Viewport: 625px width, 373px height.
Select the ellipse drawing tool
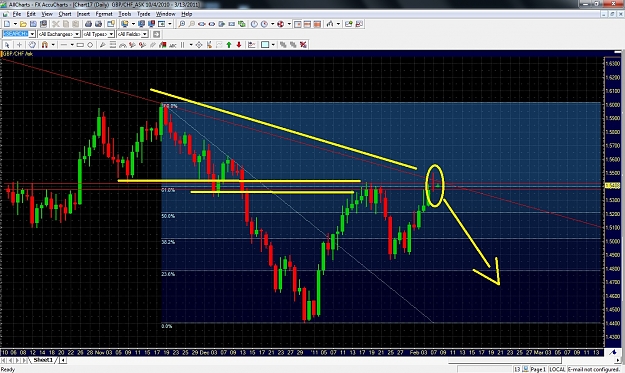pos(90,45)
